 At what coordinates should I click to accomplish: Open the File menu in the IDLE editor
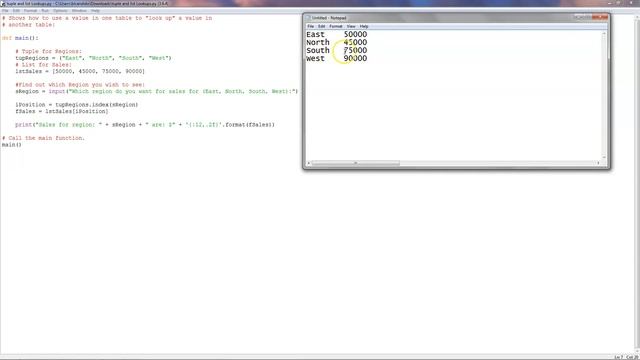pyautogui.click(x=5, y=11)
